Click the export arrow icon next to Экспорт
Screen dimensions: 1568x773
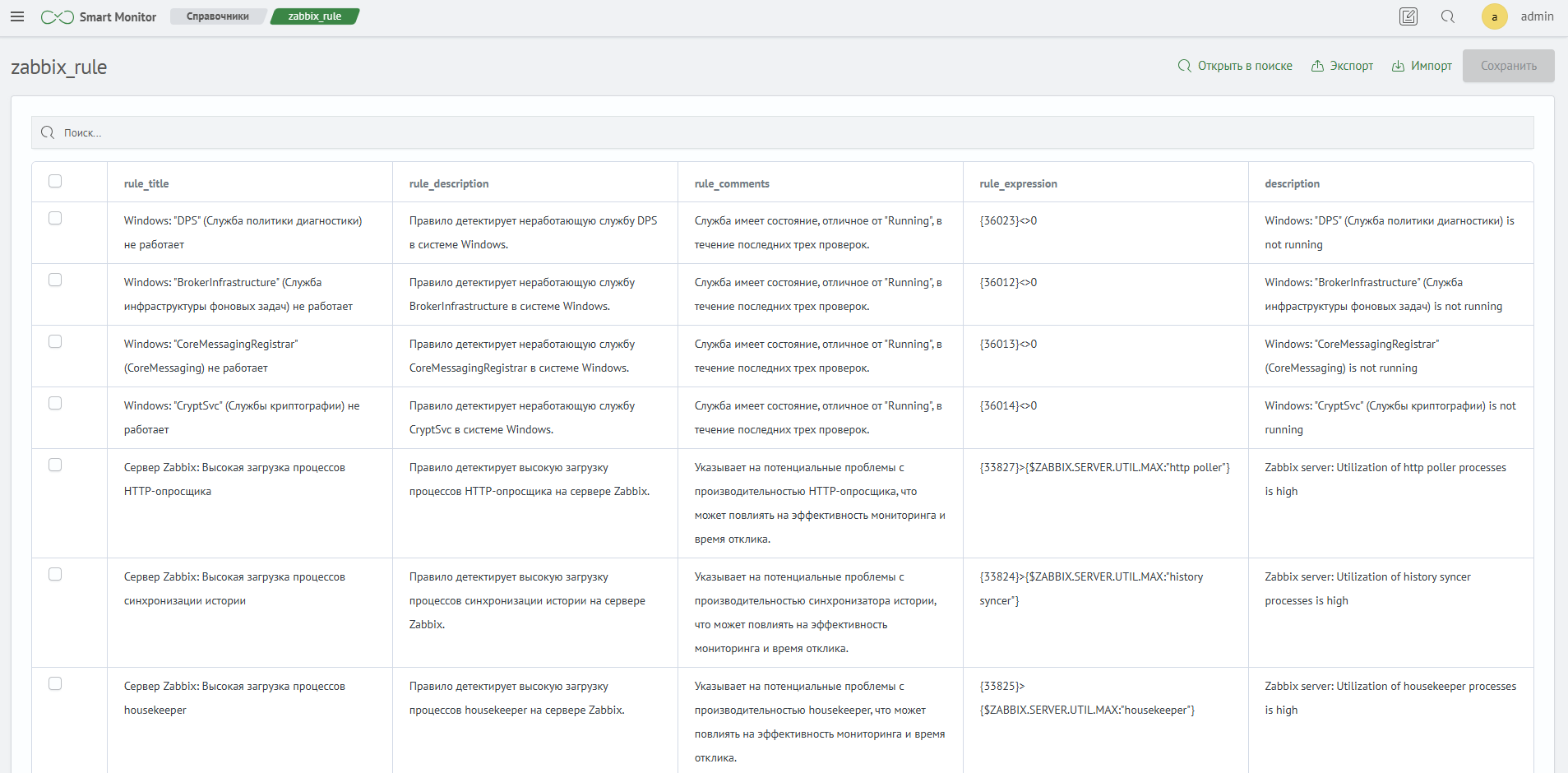click(x=1317, y=65)
